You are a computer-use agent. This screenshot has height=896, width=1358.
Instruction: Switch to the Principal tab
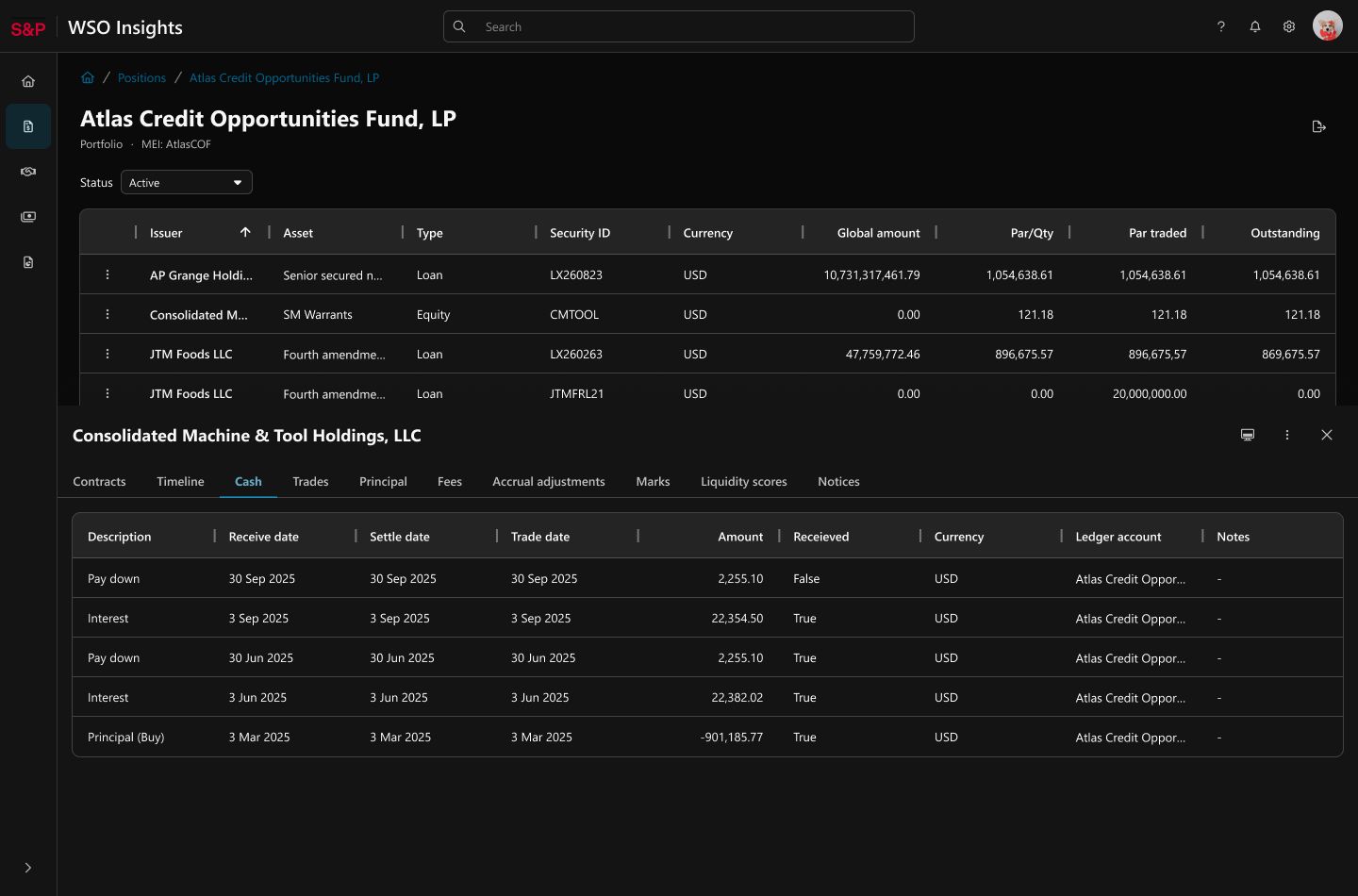tap(383, 482)
